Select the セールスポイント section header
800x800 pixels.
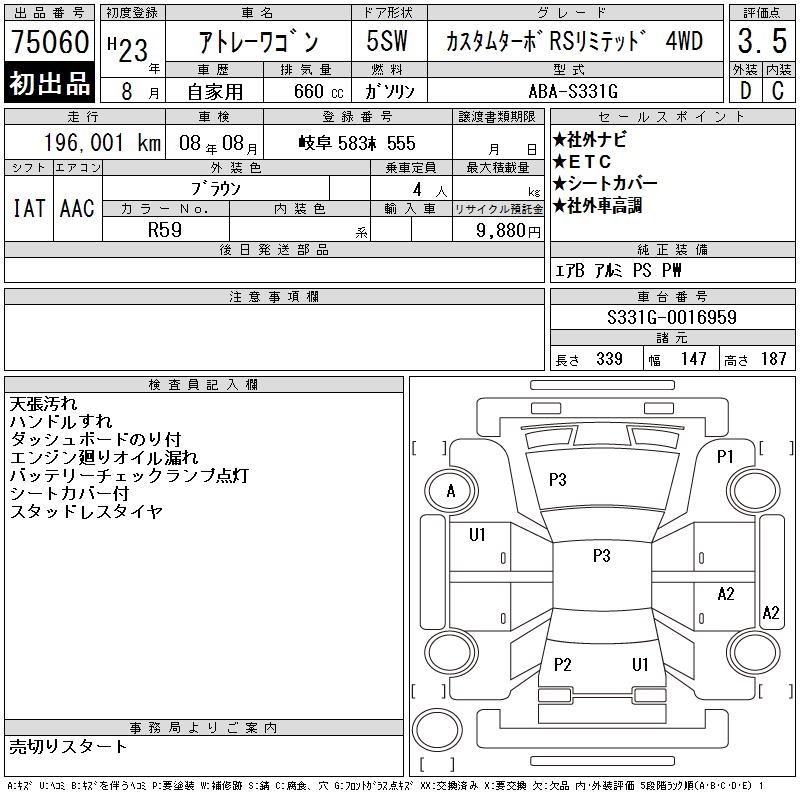(672, 117)
